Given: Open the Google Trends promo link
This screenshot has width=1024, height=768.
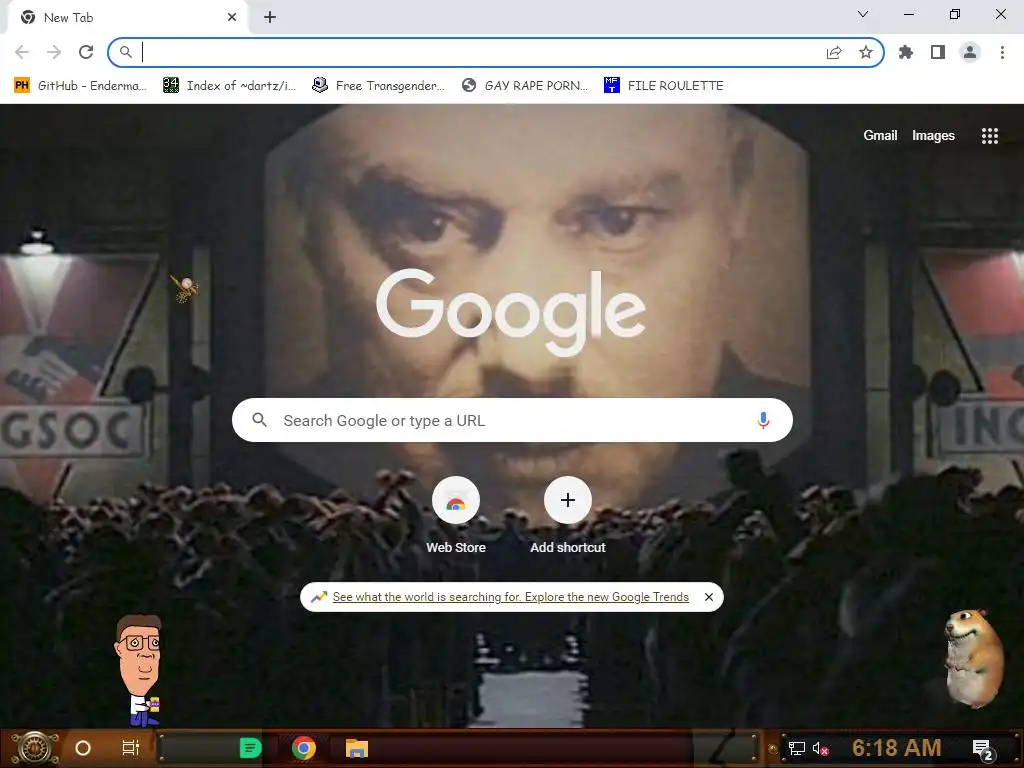Looking at the screenshot, I should pyautogui.click(x=511, y=597).
